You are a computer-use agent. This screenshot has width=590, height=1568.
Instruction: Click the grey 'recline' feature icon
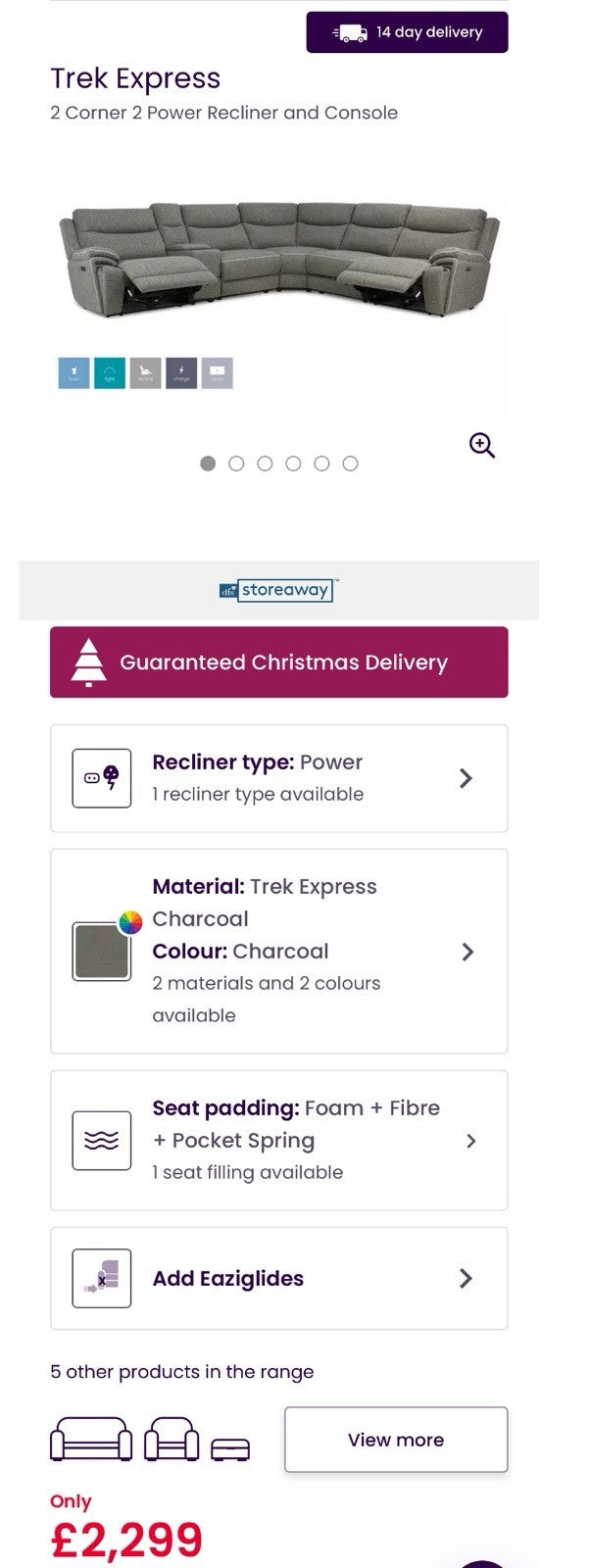click(x=145, y=373)
